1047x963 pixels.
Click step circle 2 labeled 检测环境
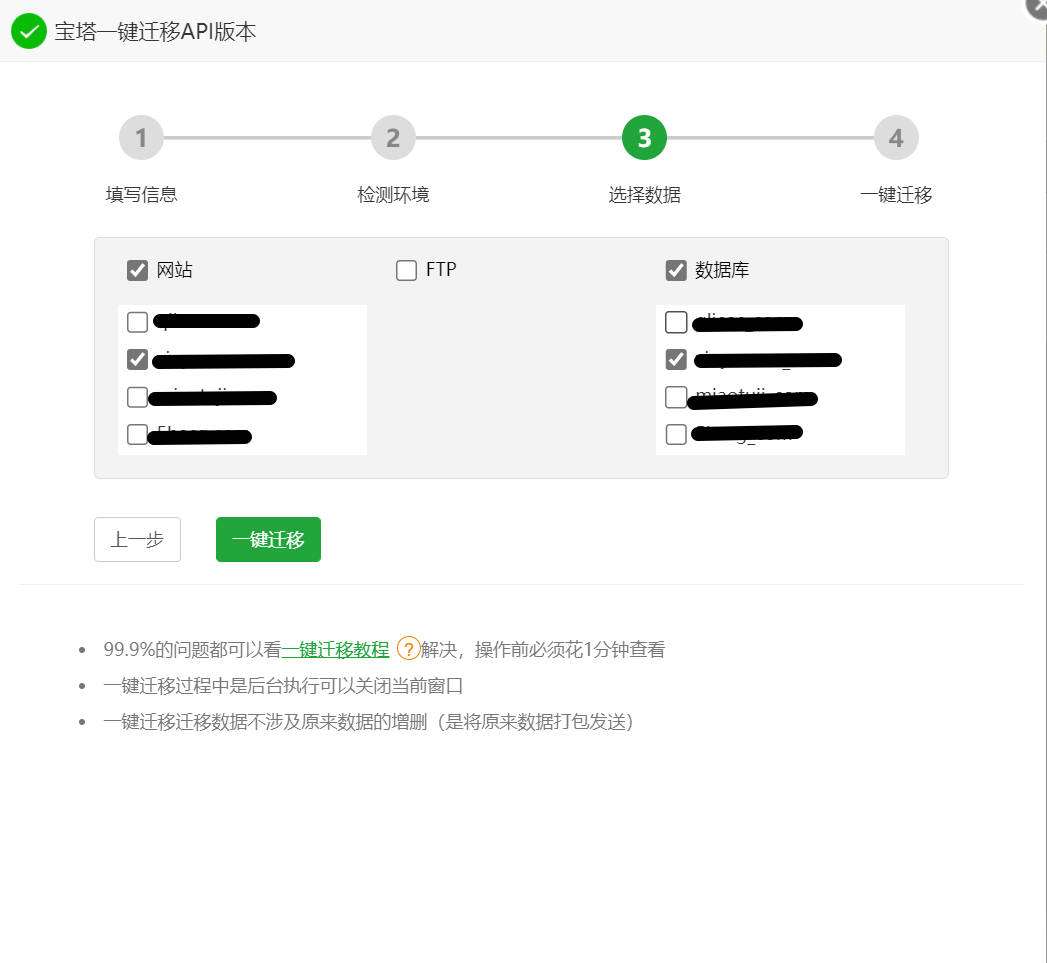pos(392,137)
